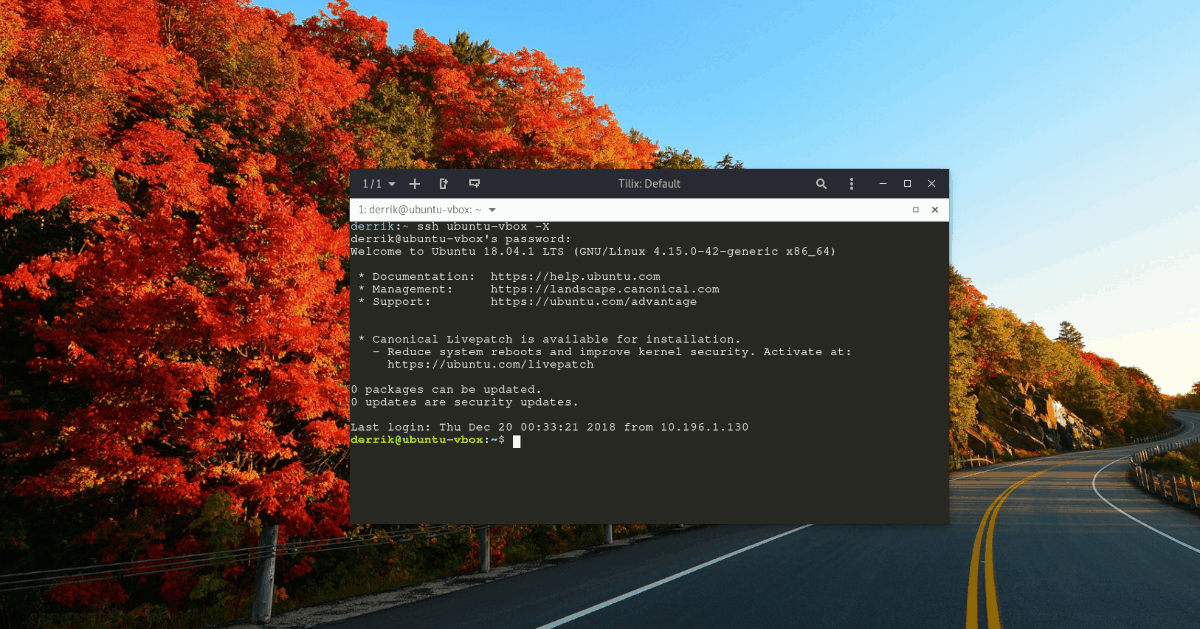Close the derrik@ubuntu-vbox terminal pane
This screenshot has width=1200, height=629.
point(935,210)
